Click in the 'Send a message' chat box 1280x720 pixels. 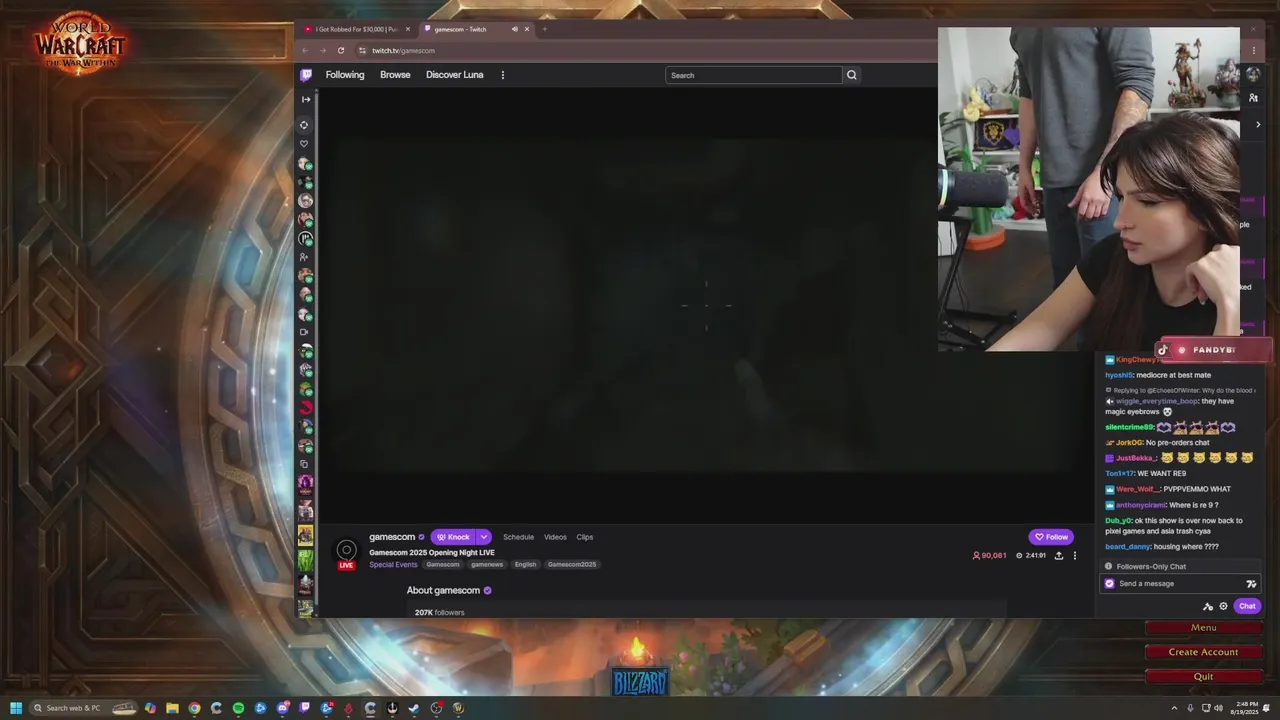coord(1180,584)
